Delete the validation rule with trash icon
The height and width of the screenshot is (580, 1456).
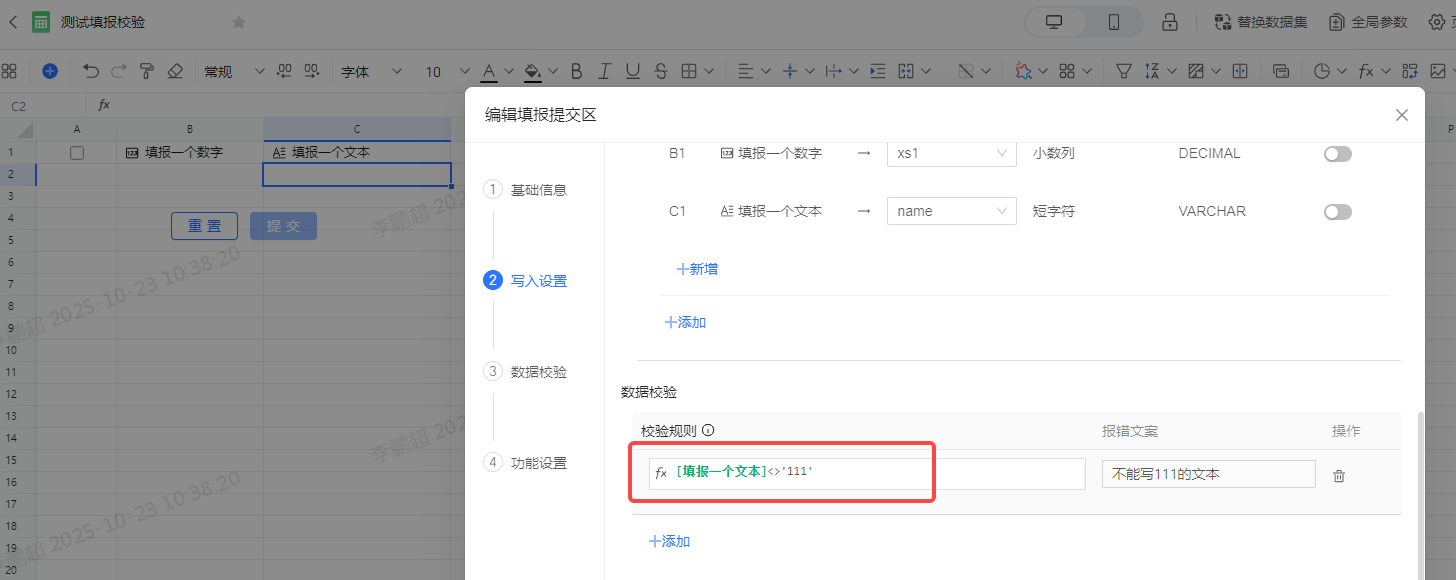click(1338, 476)
